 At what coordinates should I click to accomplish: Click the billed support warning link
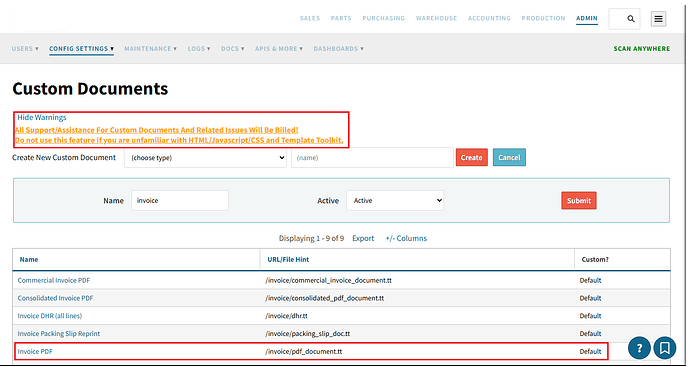click(157, 130)
